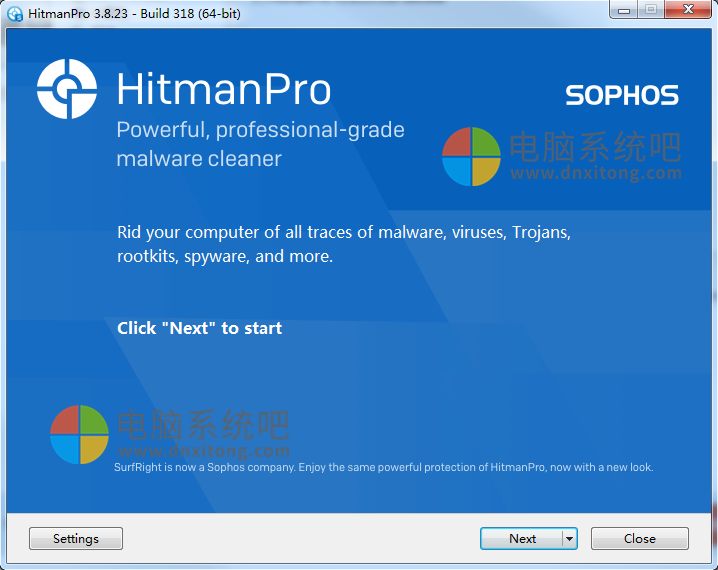
Task: Click the Close button at bottom right
Action: pyautogui.click(x=639, y=538)
